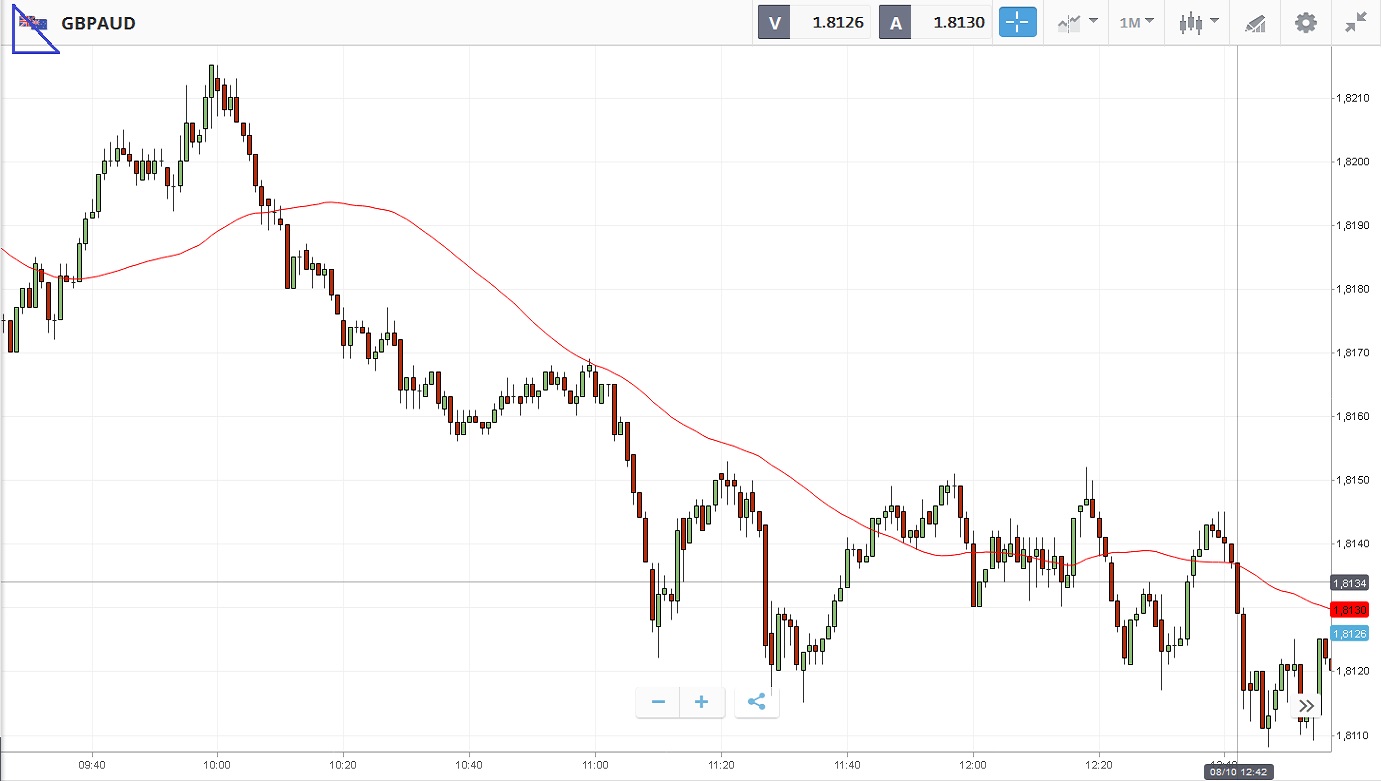This screenshot has height=781, width=1381.
Task: Expand the 1M timeframe dropdown
Action: (x=1136, y=22)
